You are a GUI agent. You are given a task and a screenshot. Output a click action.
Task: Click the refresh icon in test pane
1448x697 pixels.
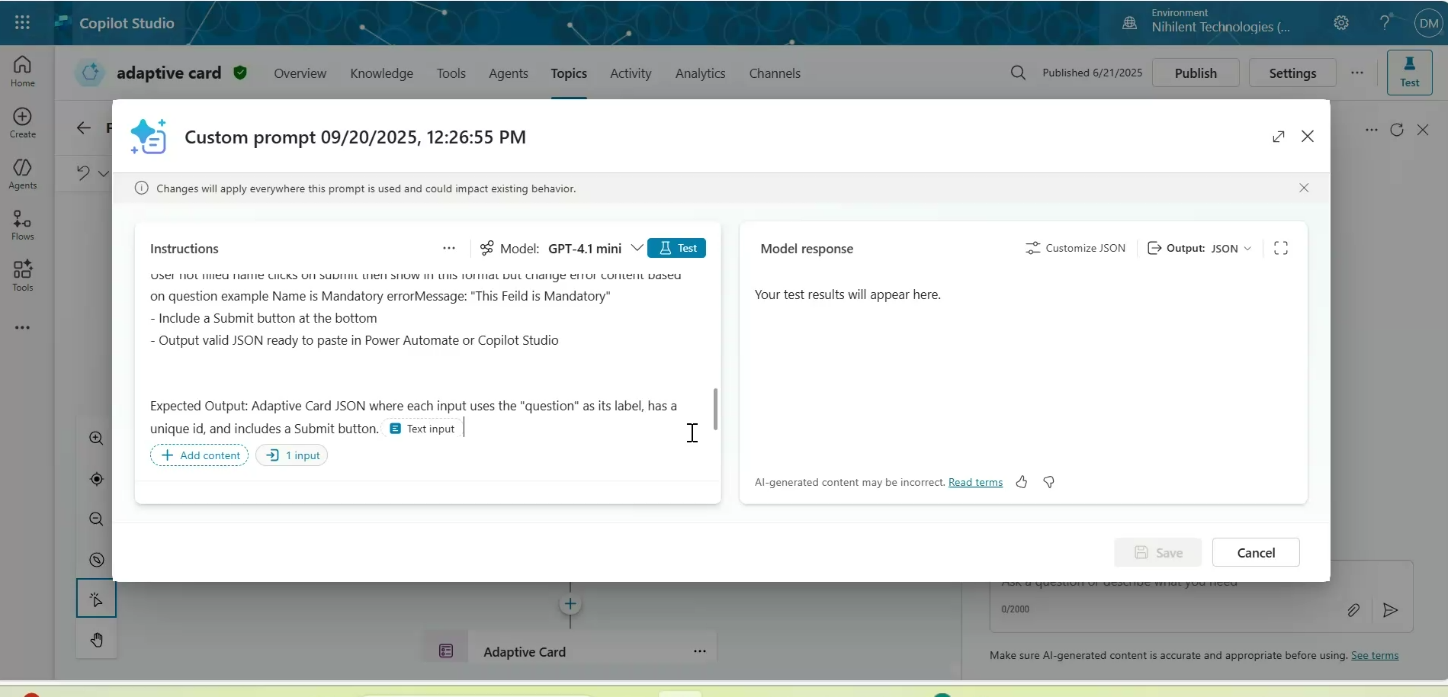1397,130
